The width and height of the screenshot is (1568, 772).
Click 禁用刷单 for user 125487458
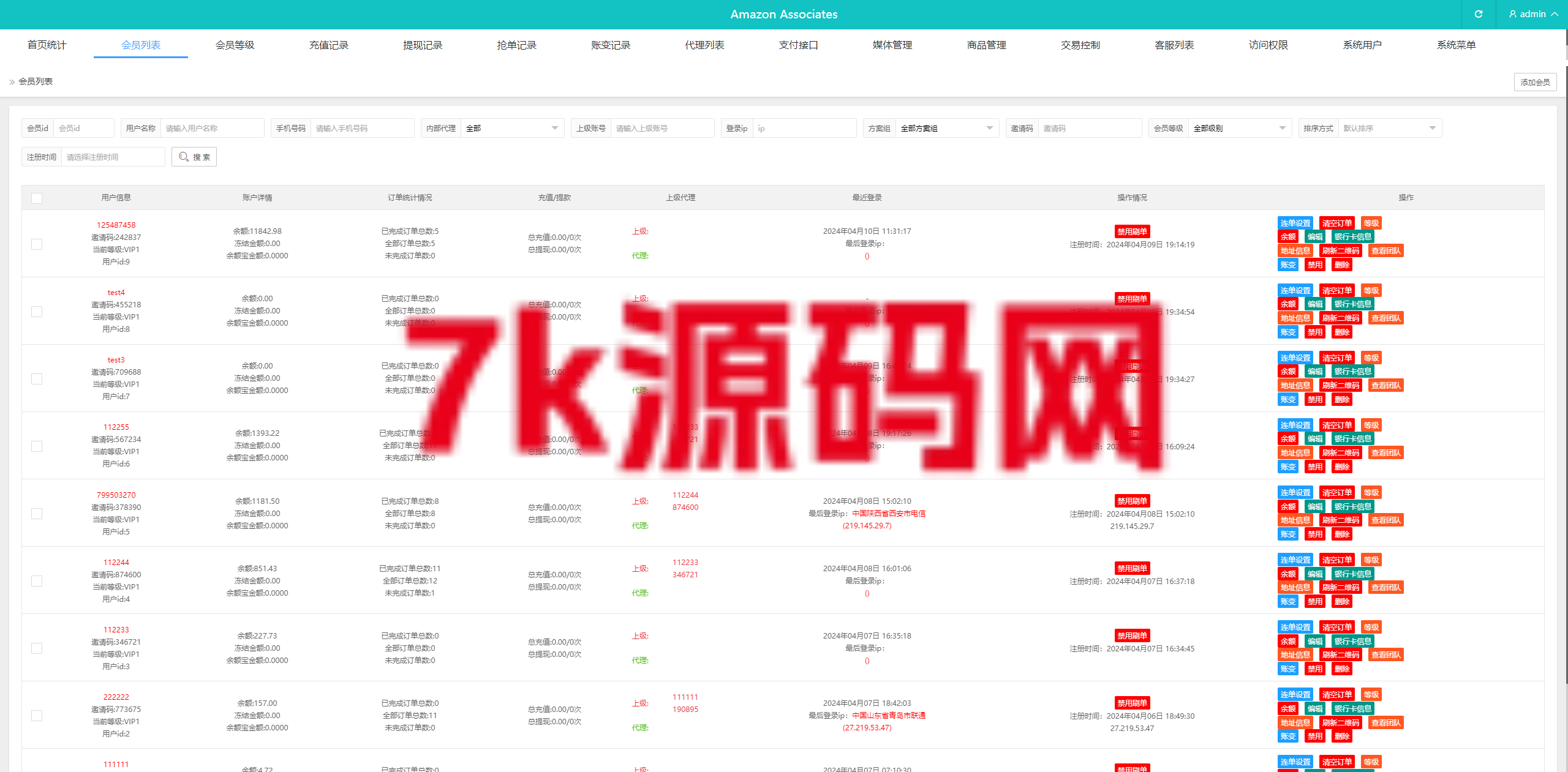tap(1132, 231)
